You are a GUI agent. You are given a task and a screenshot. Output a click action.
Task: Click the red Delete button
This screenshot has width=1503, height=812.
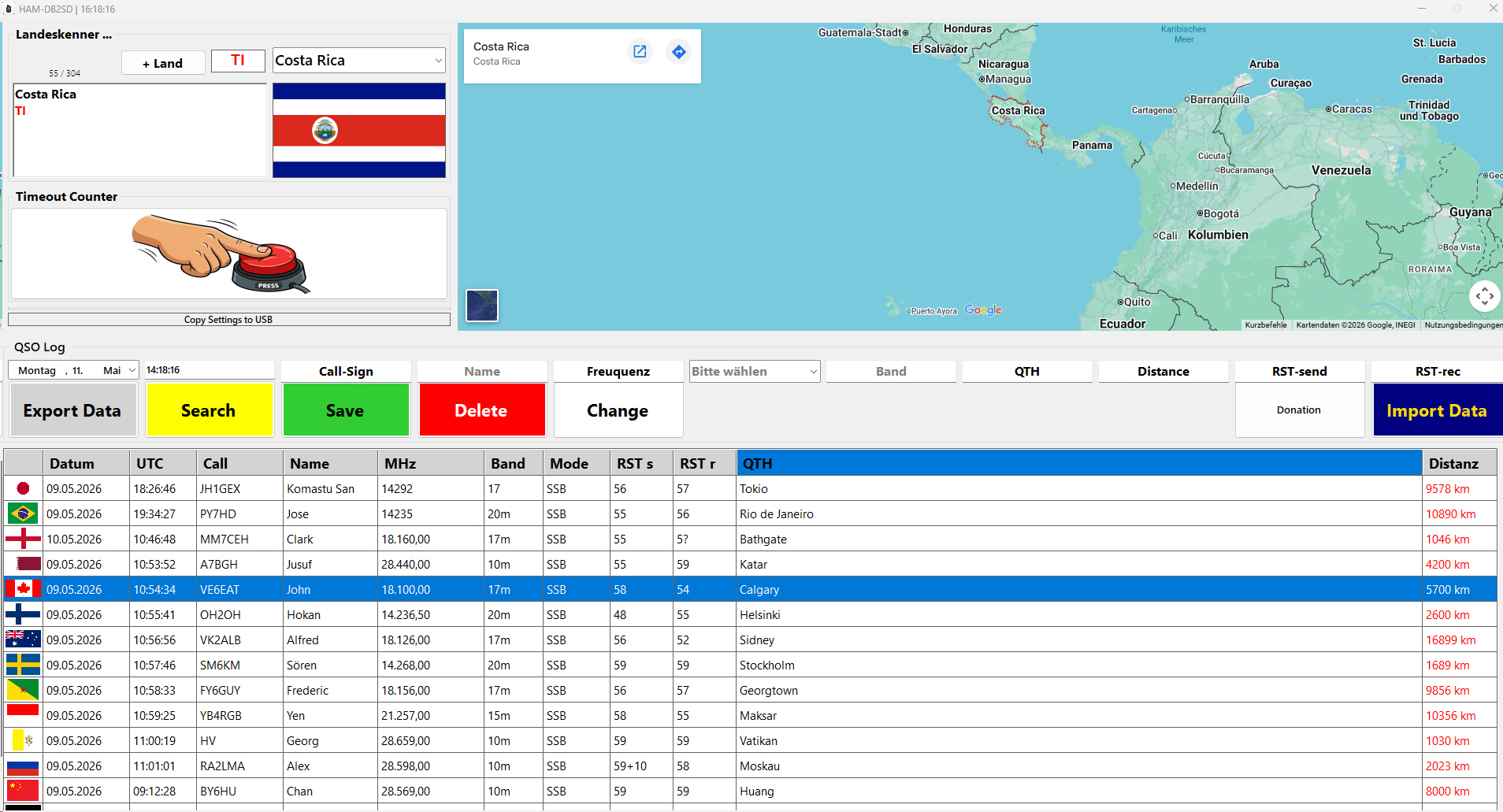(482, 410)
